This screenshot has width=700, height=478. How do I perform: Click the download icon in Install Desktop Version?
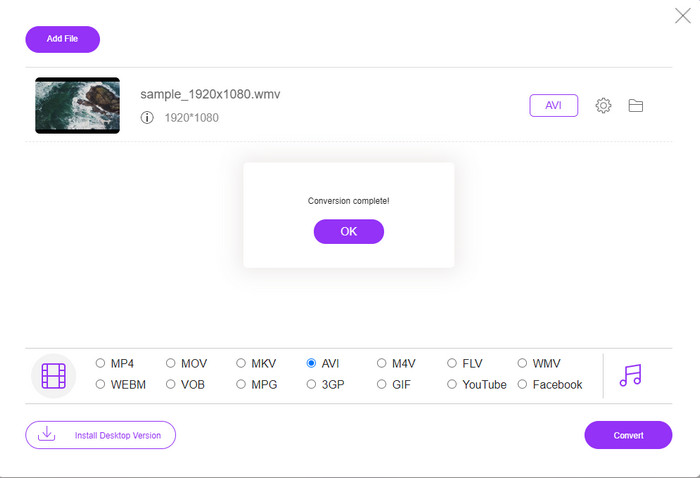click(46, 434)
